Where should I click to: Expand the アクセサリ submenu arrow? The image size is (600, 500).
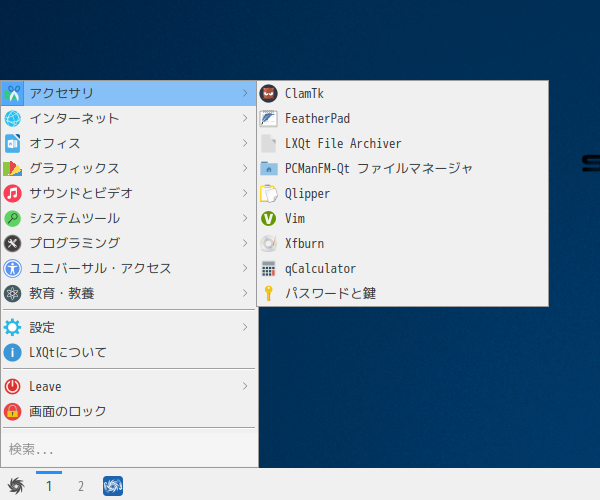tap(245, 93)
